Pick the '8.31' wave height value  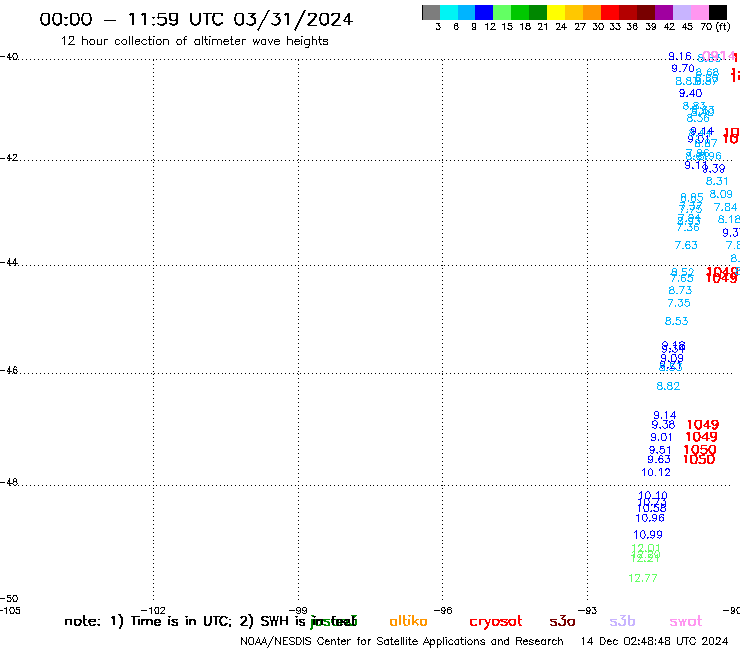tap(717, 181)
